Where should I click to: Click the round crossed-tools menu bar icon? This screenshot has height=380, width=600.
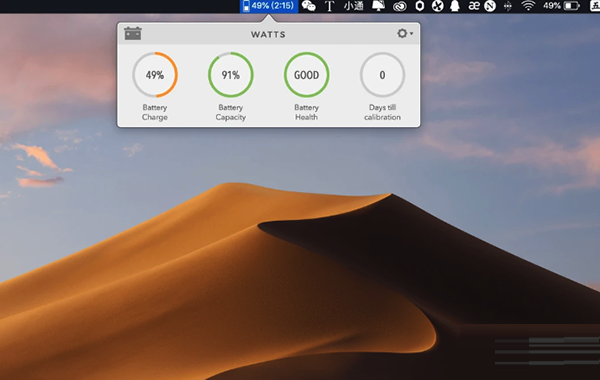(437, 6)
